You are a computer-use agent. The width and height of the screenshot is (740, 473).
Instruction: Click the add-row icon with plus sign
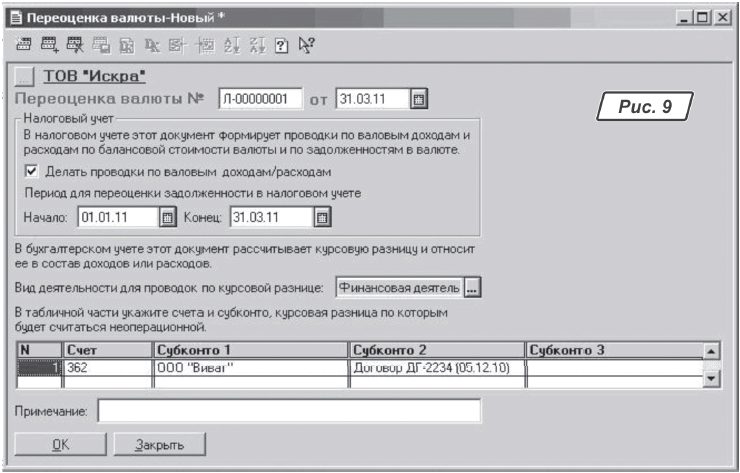(49, 45)
